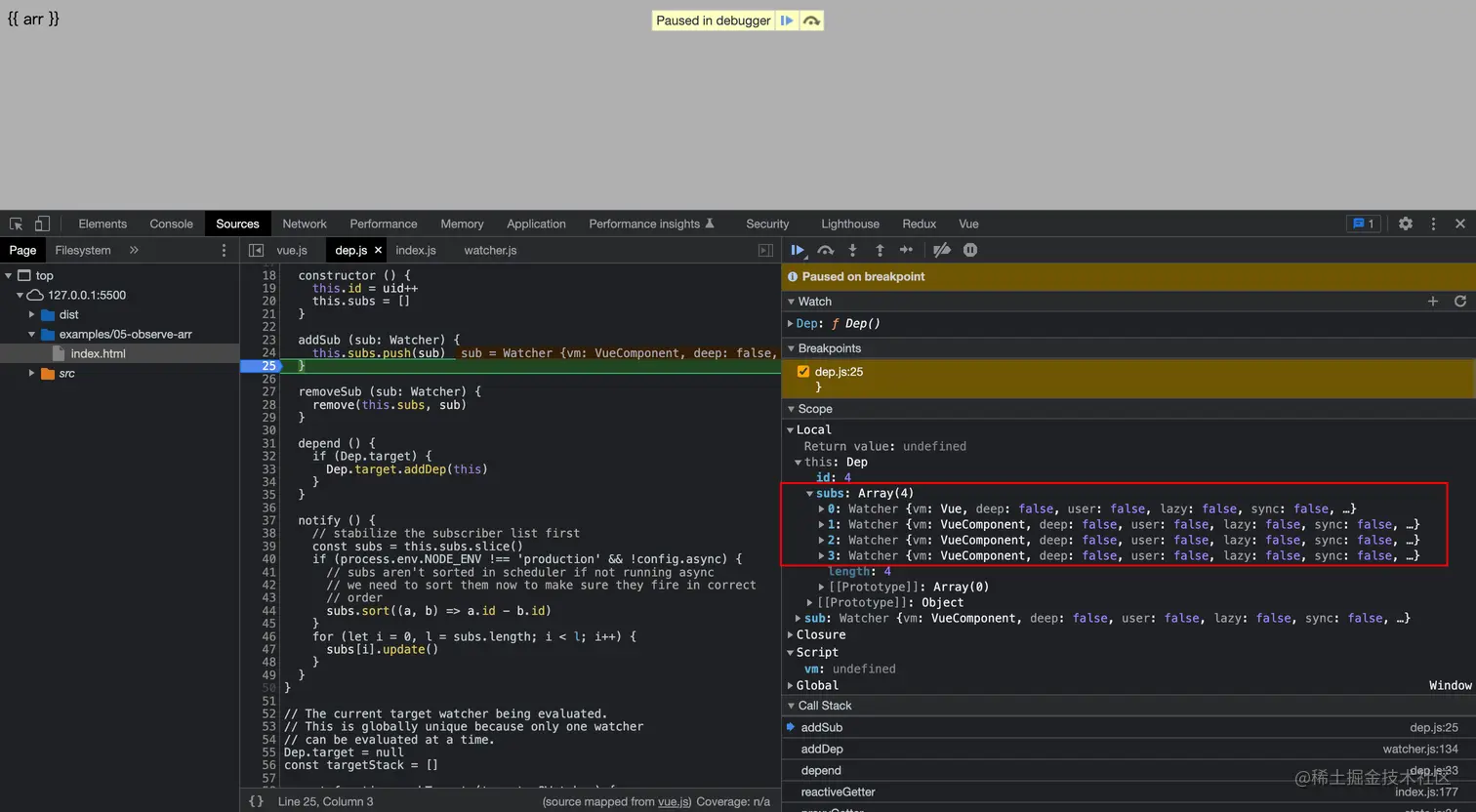The image size is (1476, 812).
Task: Pretty print the source file
Action: tap(256, 801)
